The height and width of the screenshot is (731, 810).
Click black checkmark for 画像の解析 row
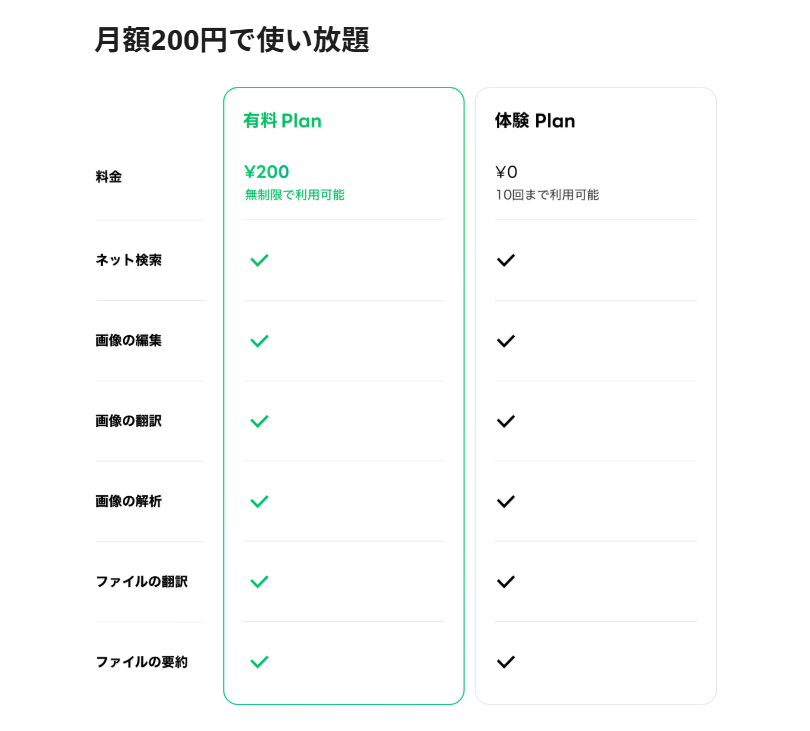click(x=506, y=502)
